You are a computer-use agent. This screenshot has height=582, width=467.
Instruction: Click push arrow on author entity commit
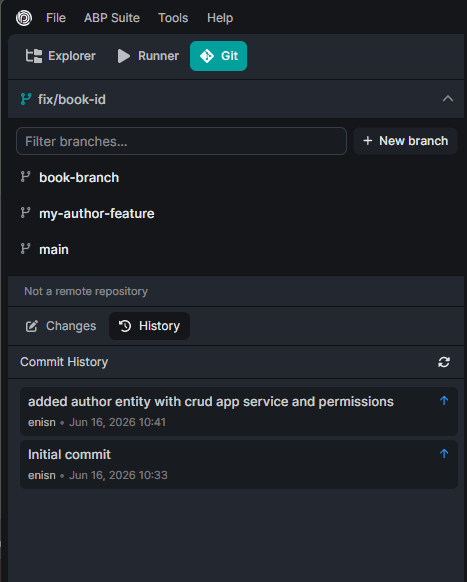point(444,400)
